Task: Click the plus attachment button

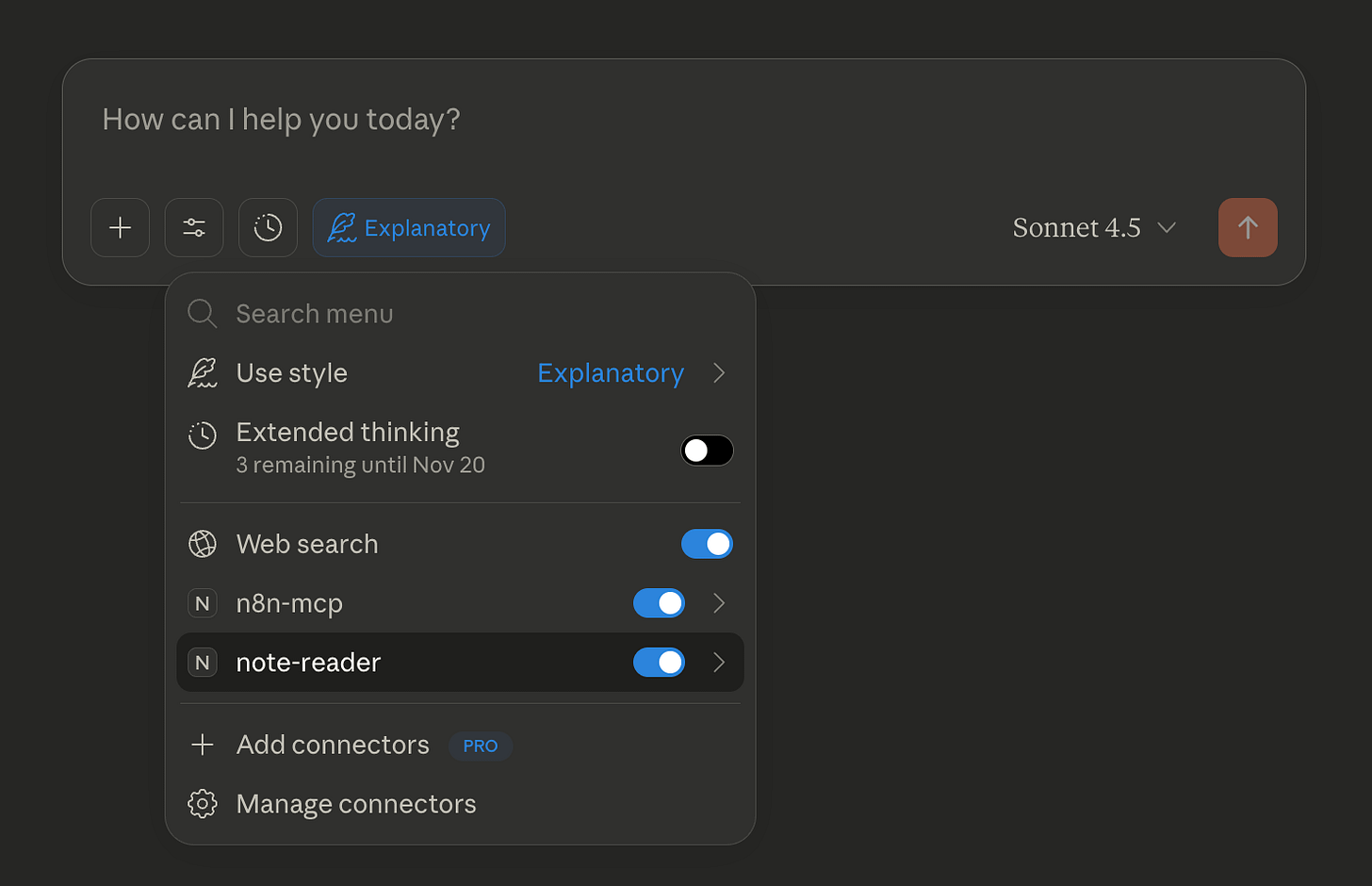Action: pyautogui.click(x=120, y=227)
